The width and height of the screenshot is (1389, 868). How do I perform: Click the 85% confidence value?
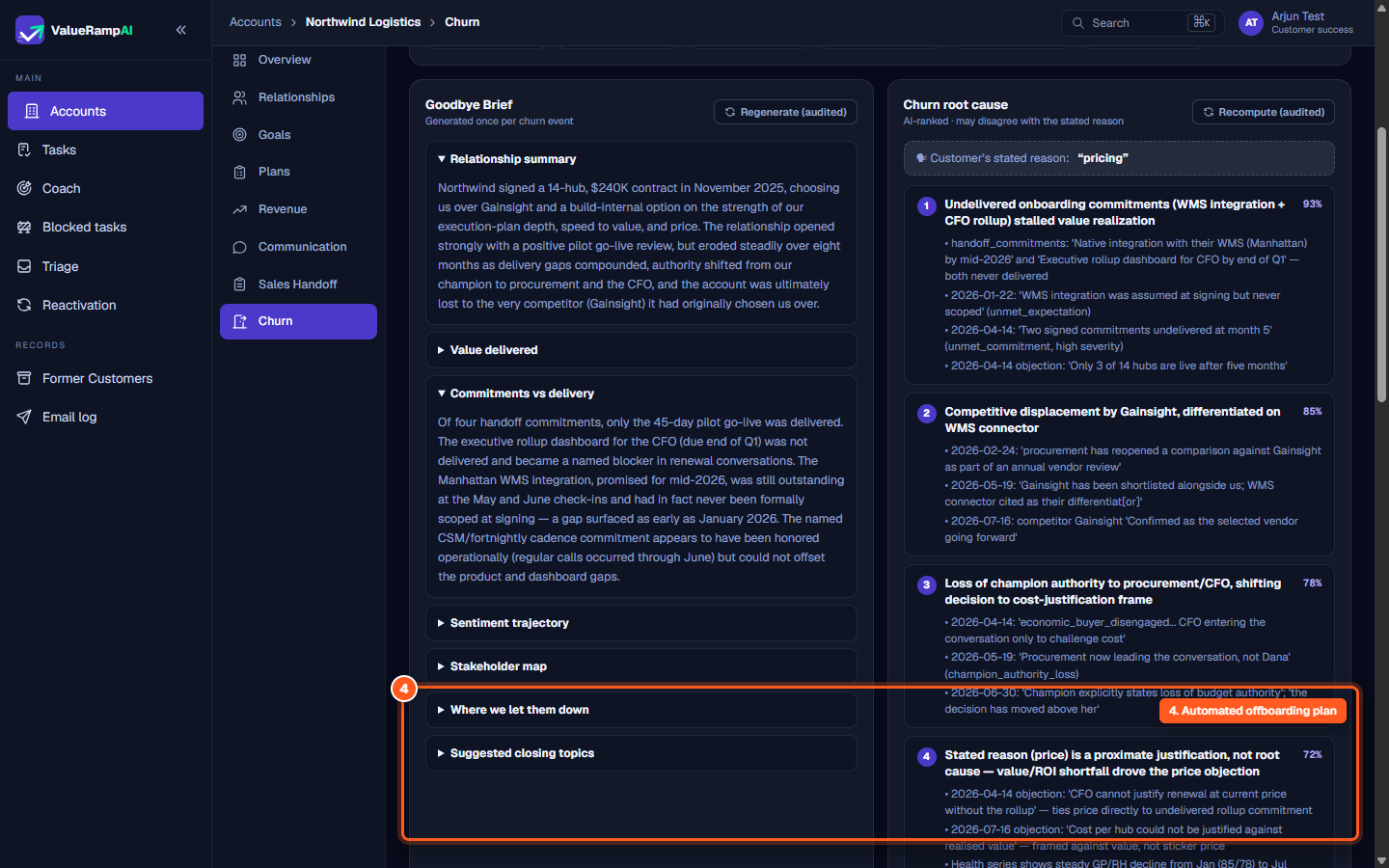coord(1312,412)
